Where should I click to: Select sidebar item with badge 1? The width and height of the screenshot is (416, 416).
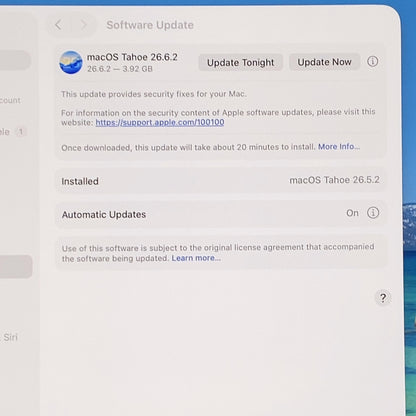click(13, 132)
